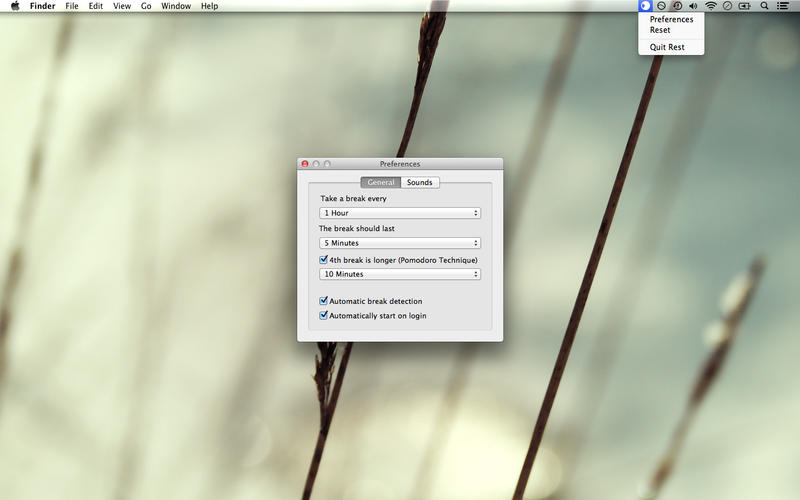
Task: Open the Apple menu
Action: tap(15, 6)
